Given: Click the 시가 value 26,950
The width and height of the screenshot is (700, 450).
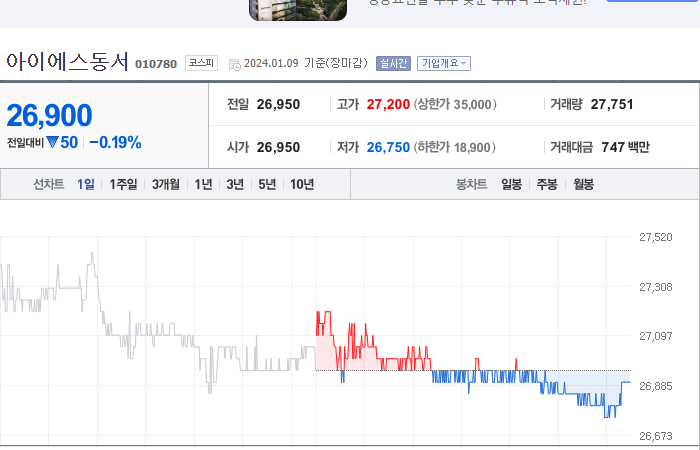Looking at the screenshot, I should [278, 147].
